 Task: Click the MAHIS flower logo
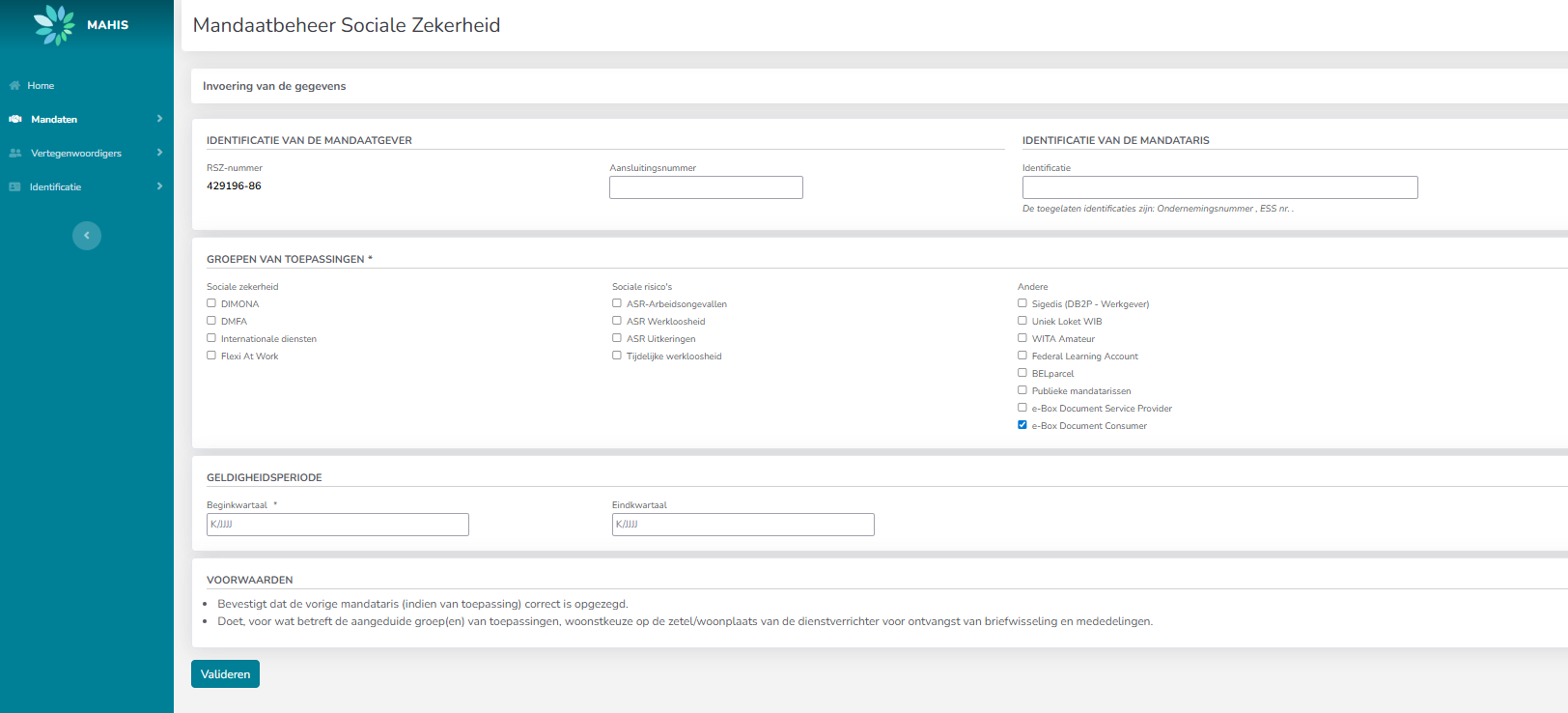click(x=54, y=25)
